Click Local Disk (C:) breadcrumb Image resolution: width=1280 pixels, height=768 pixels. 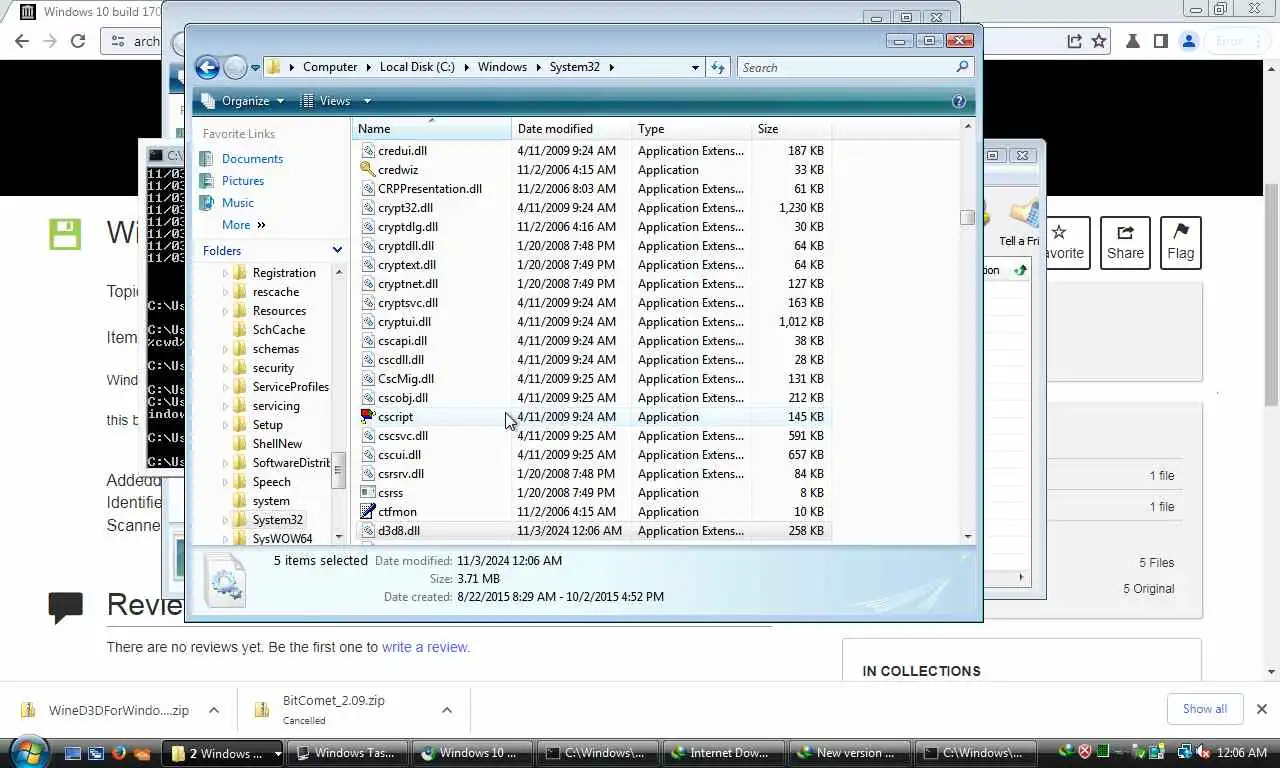click(x=417, y=67)
